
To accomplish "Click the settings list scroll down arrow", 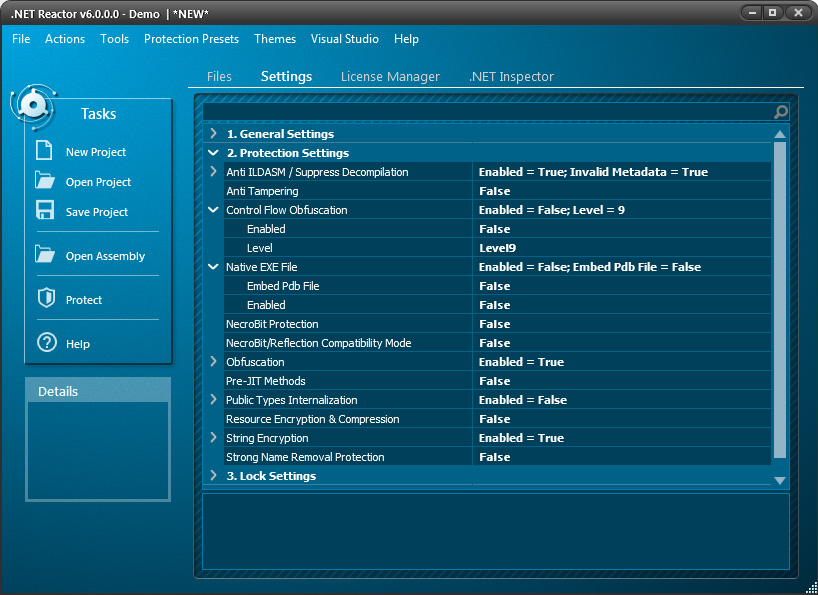I will pyautogui.click(x=780, y=481).
